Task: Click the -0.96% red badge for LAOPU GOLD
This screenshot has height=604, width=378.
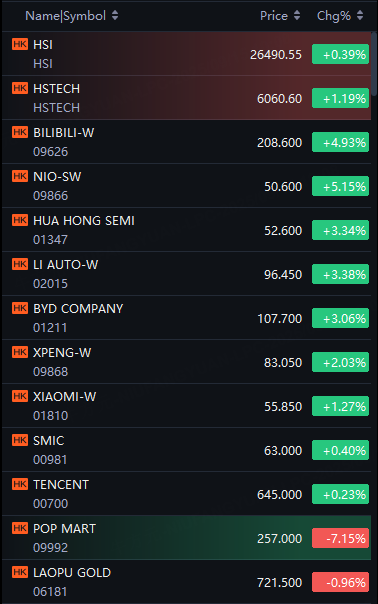Action: [340, 582]
